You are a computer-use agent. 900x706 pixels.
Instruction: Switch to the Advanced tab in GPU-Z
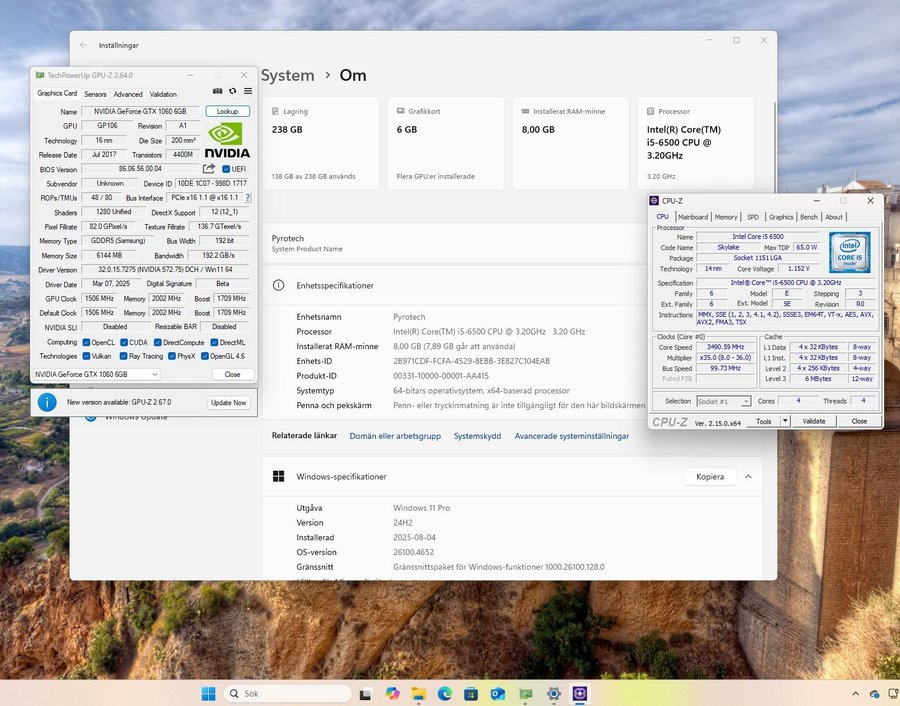(127, 94)
